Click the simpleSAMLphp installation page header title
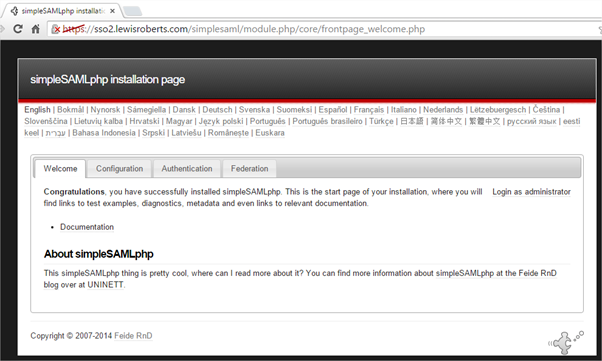 108,79
